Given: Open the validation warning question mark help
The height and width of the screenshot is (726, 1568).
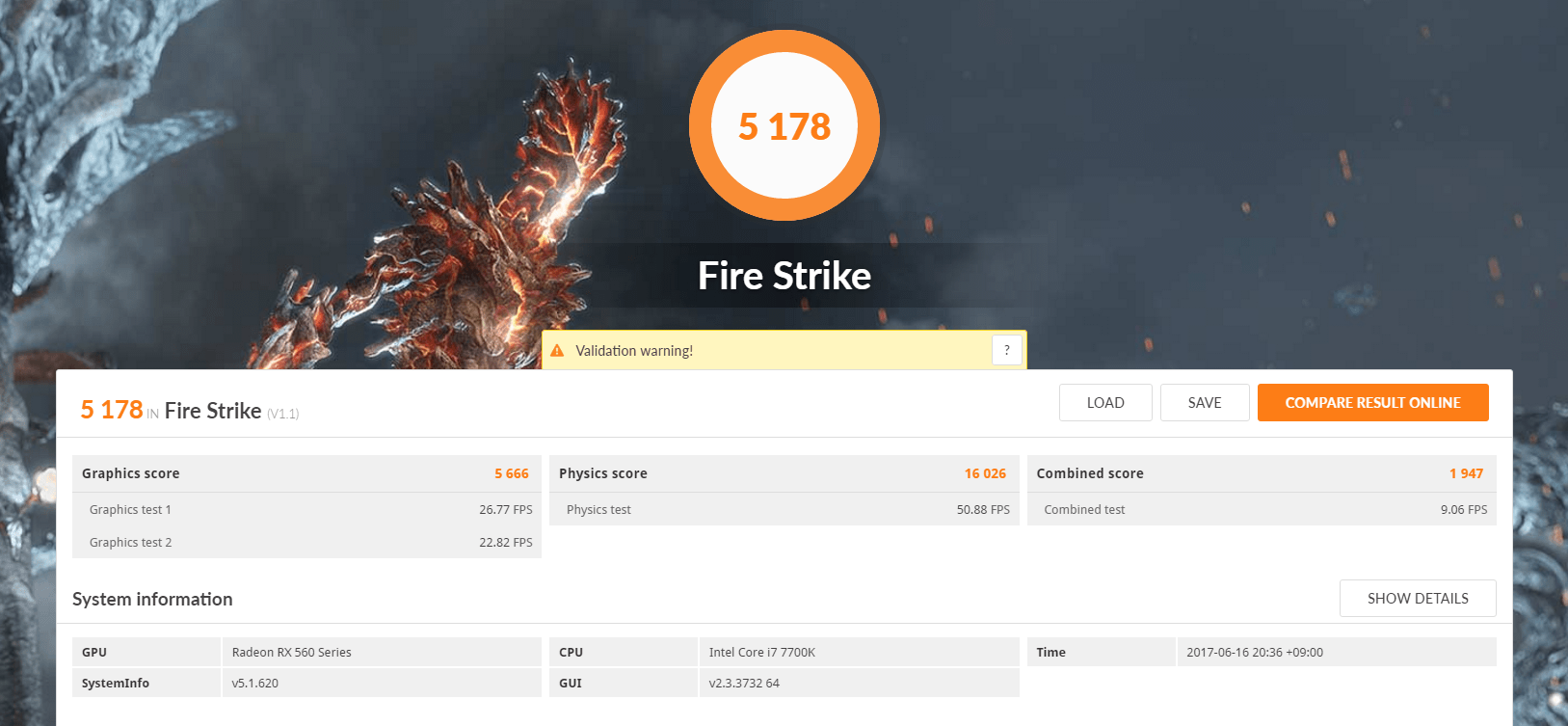Looking at the screenshot, I should [1007, 350].
